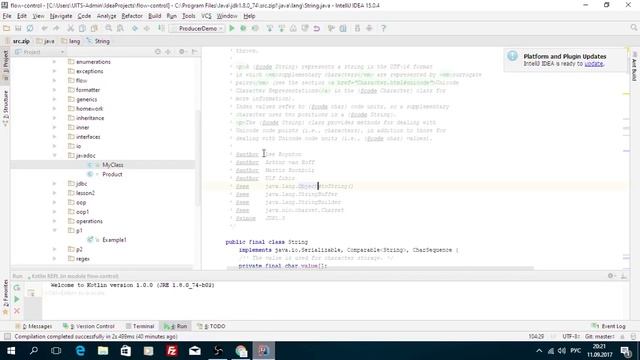This screenshot has width=640, height=360.
Task: Toggle tool window buttons at bottom-left corner
Action: [7, 336]
